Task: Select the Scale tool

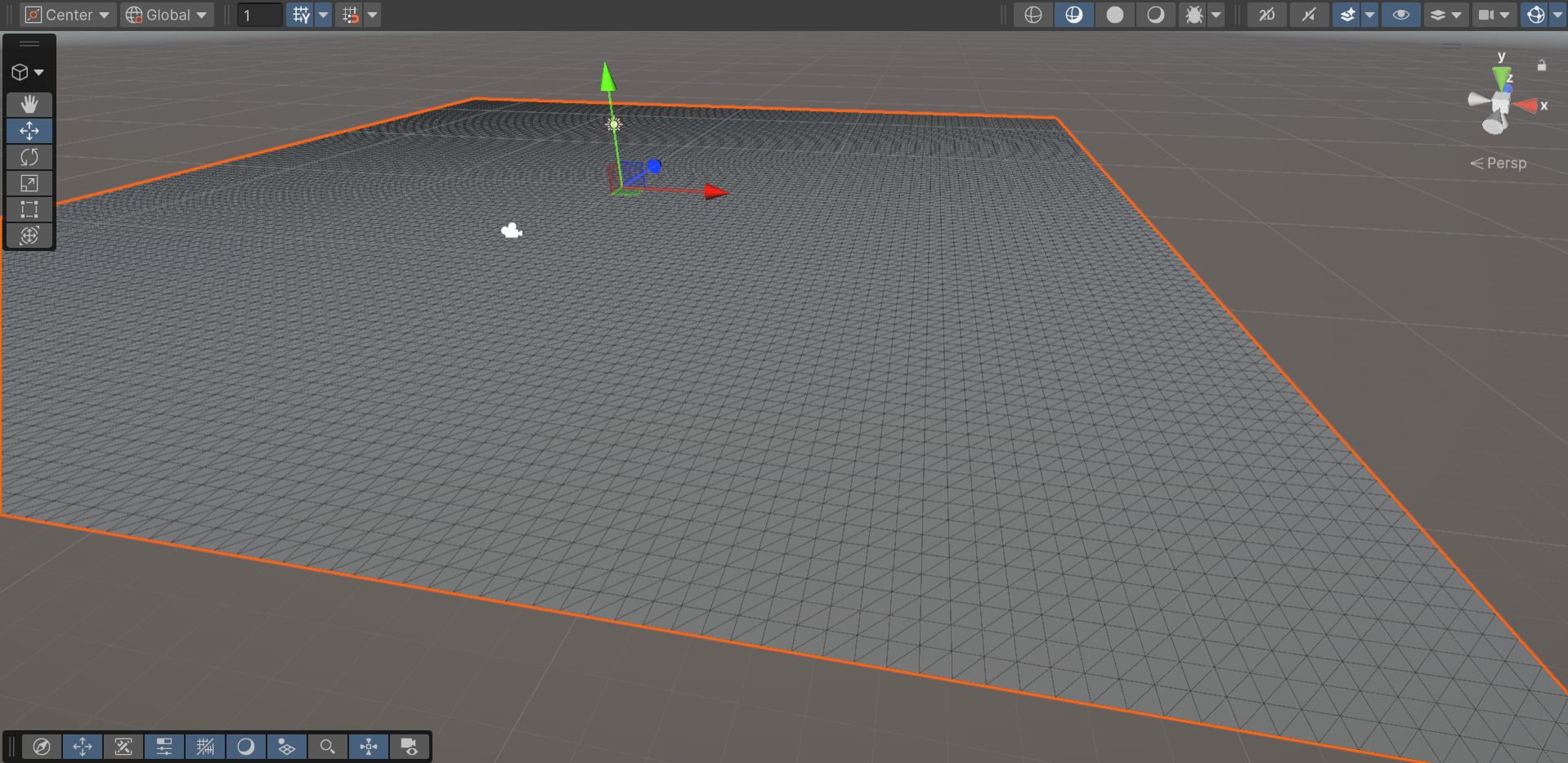Action: pyautogui.click(x=29, y=183)
